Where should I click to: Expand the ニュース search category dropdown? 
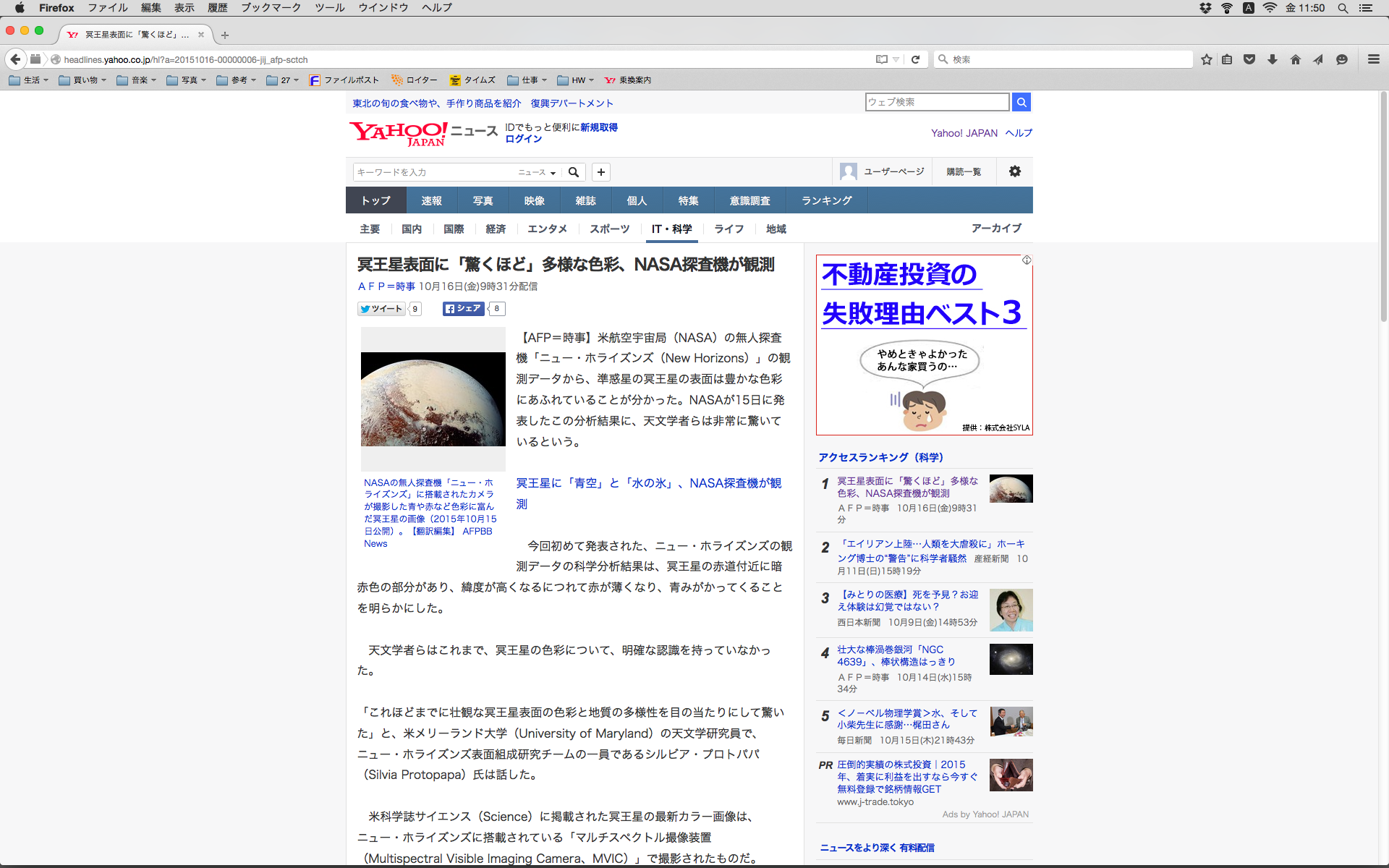click(x=537, y=172)
